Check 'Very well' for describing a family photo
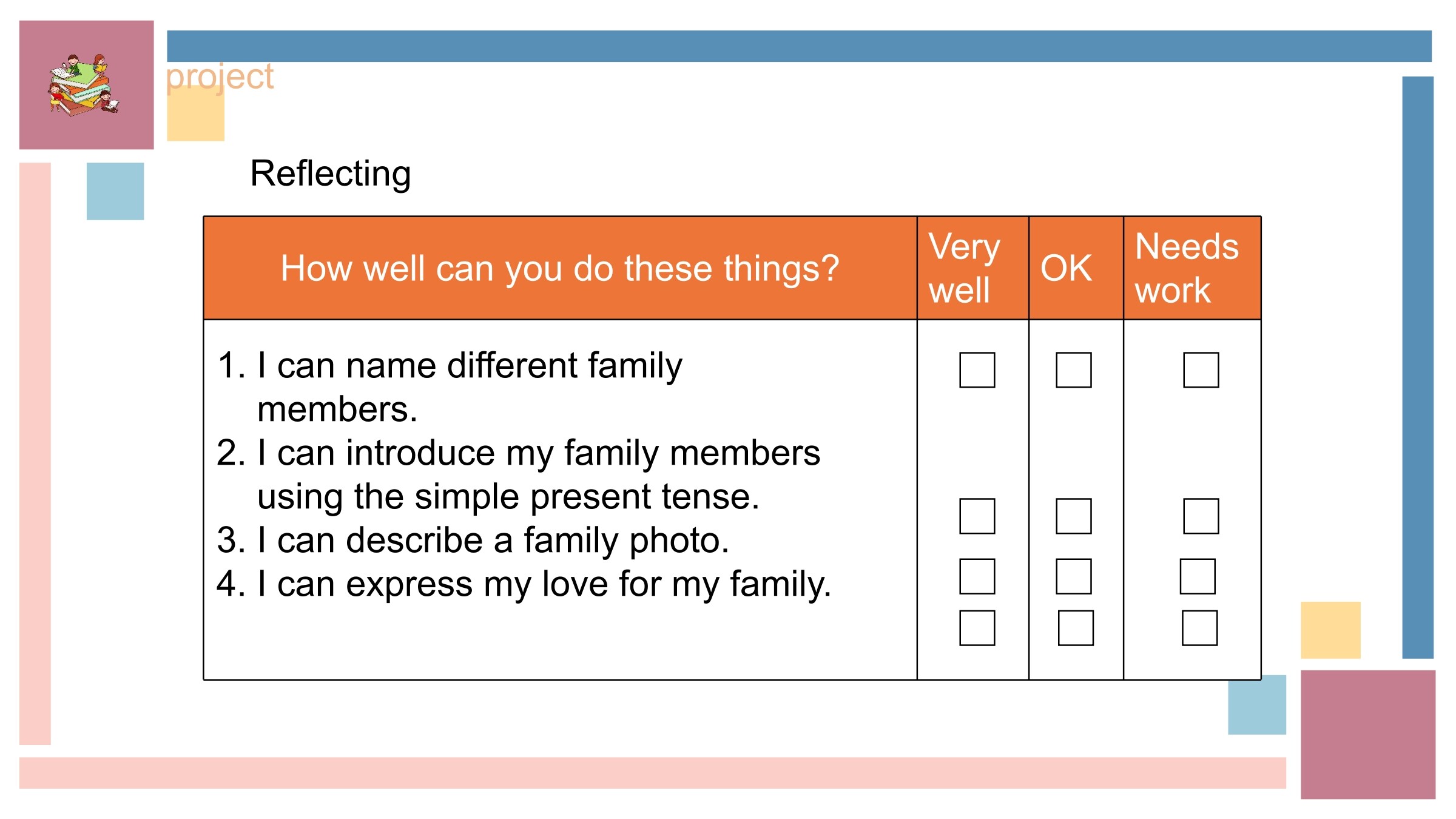Viewport: 1456px width, 819px height. (x=977, y=576)
